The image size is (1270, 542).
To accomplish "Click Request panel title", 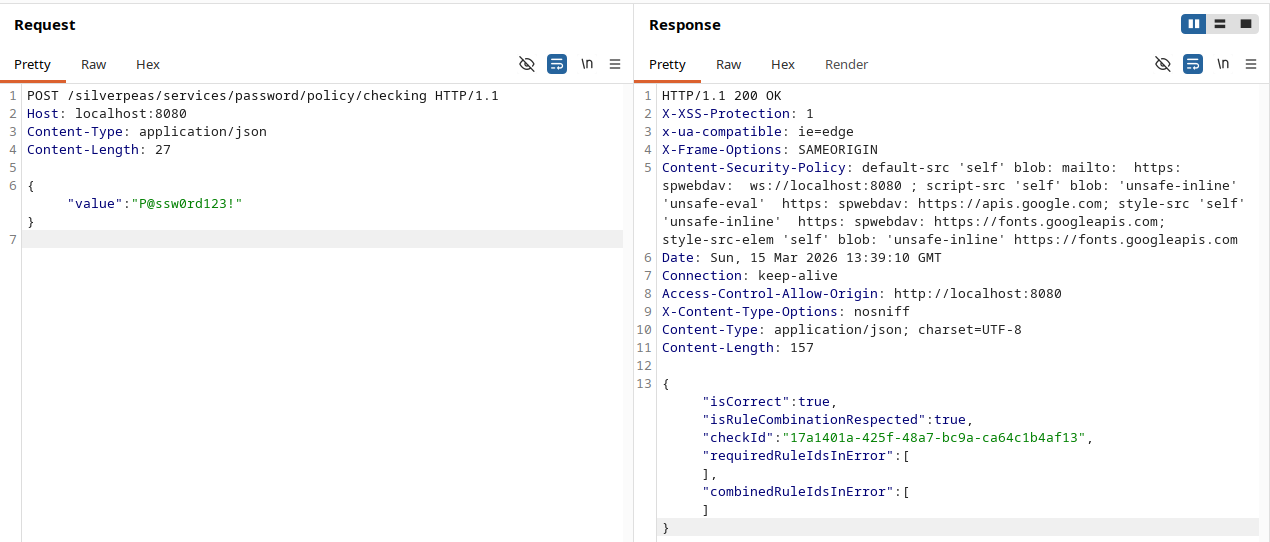I will pyautogui.click(x=45, y=25).
